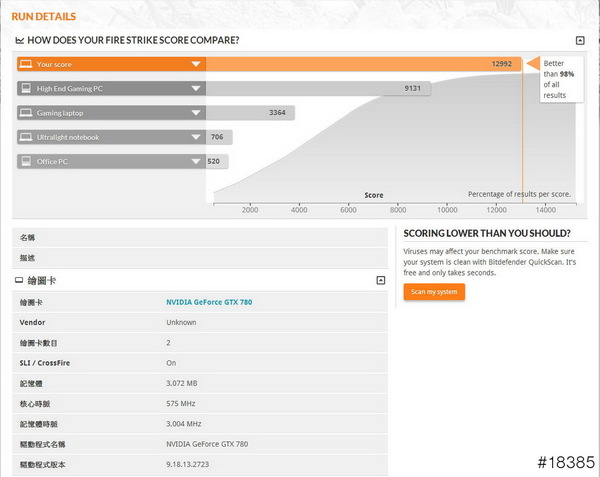
Task: Click the Office PC device icon
Action: pos(25,160)
